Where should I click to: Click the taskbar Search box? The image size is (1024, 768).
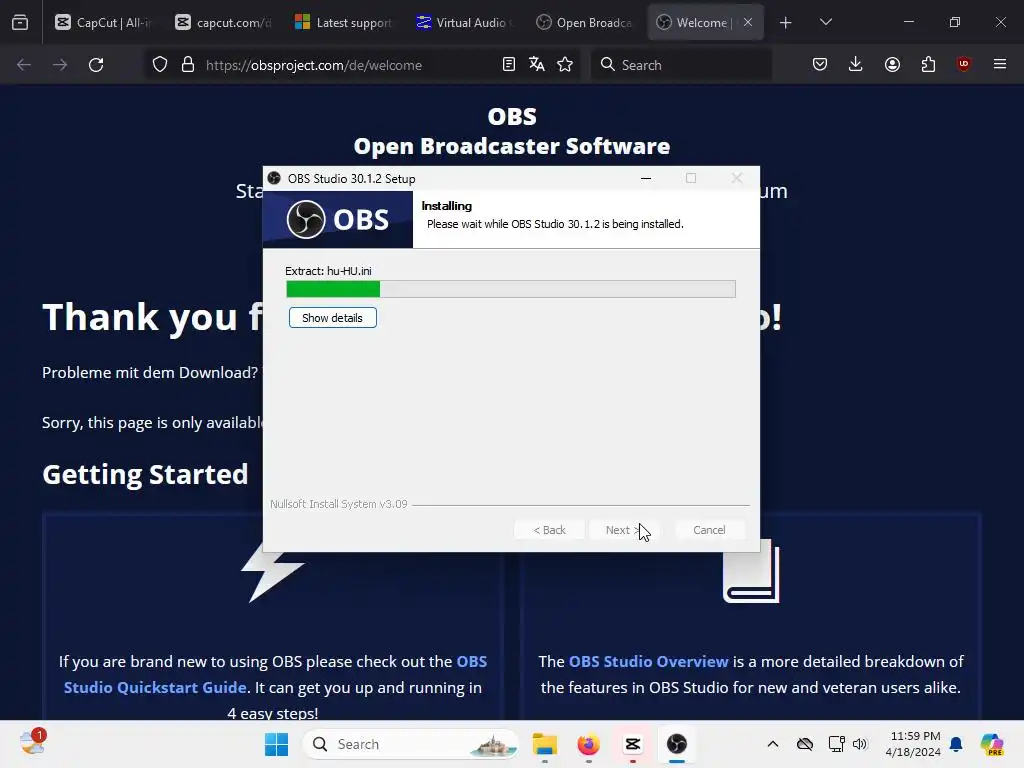coord(411,744)
